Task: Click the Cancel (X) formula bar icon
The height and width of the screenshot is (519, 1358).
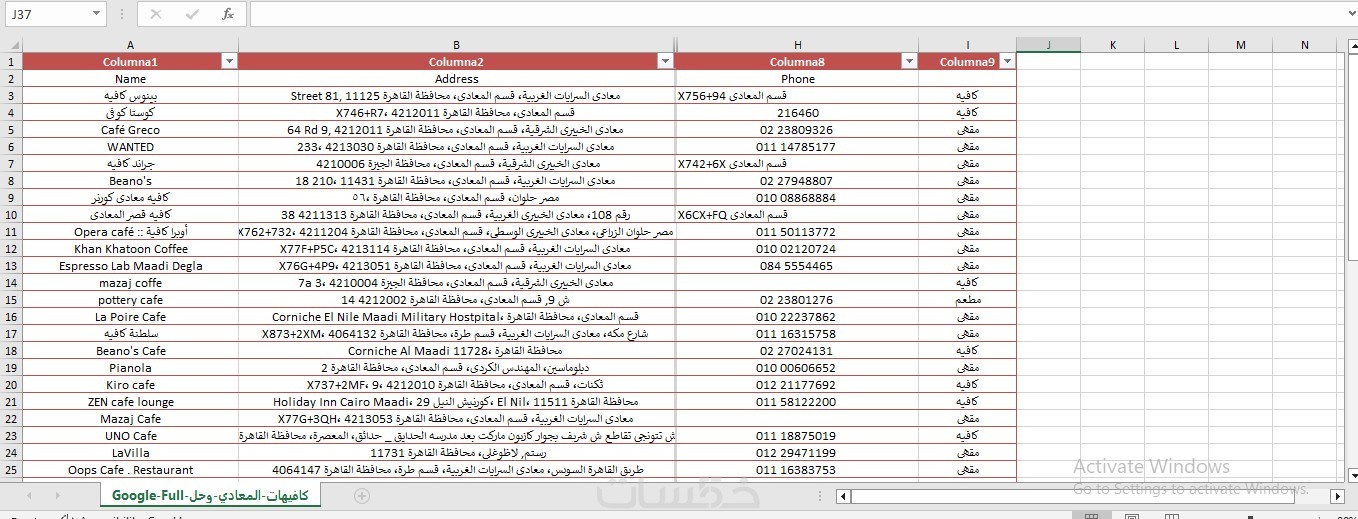Action: [156, 14]
